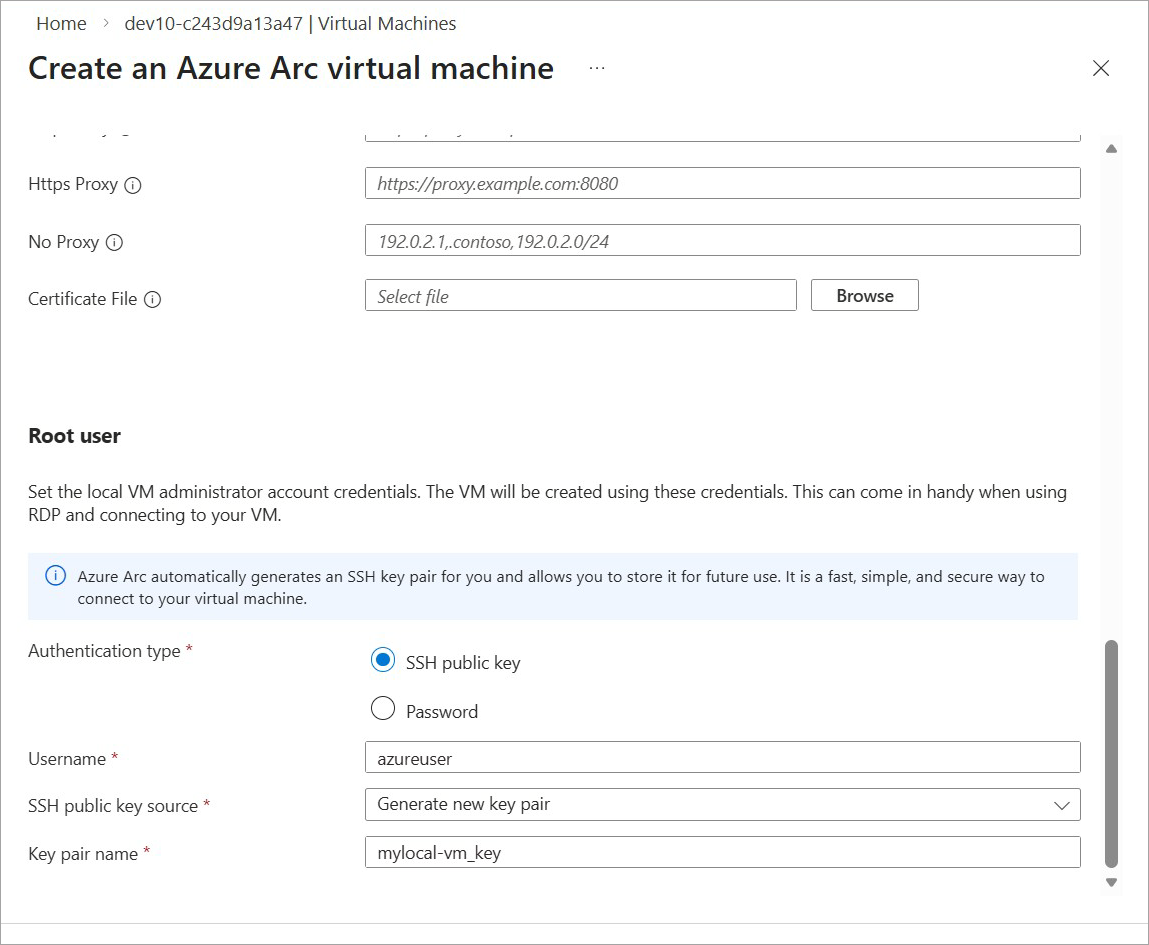Viewport: 1149px width, 945px height.
Task: Click the Certificate File info icon
Action: click(x=152, y=299)
